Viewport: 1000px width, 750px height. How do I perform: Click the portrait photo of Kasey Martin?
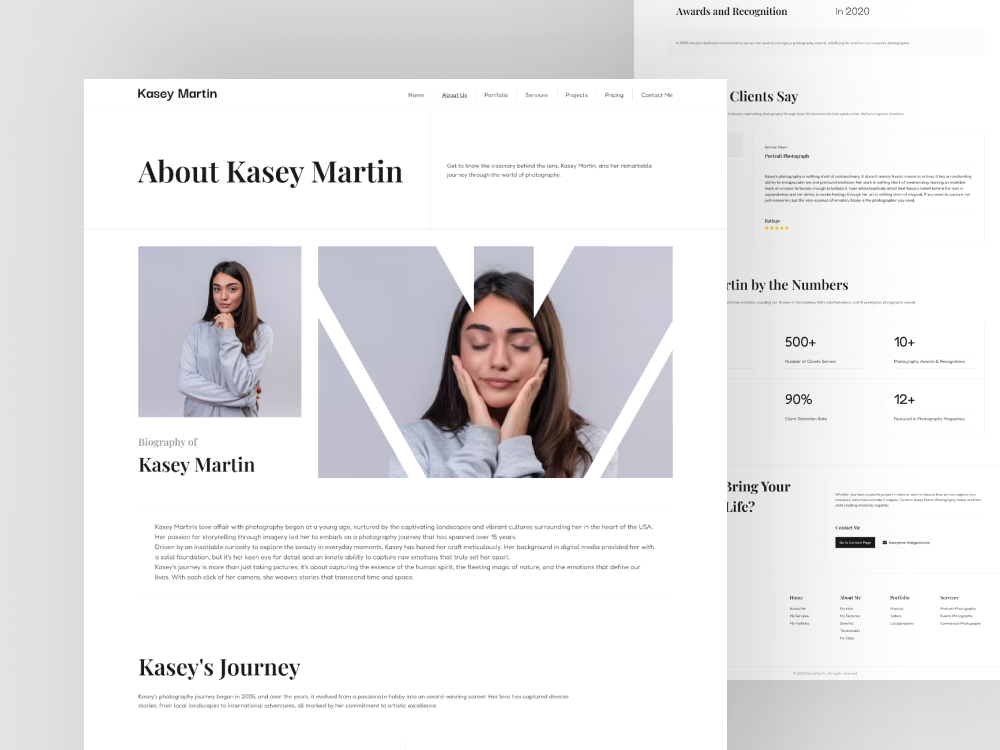coord(219,331)
